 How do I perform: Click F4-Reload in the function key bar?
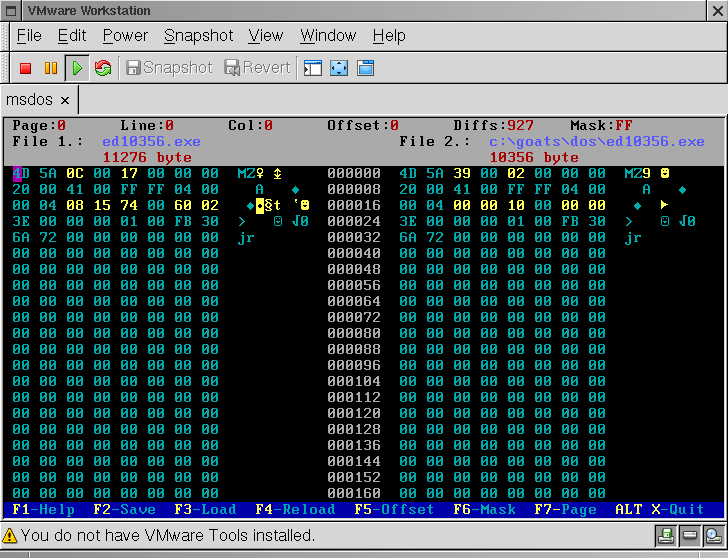(295, 509)
